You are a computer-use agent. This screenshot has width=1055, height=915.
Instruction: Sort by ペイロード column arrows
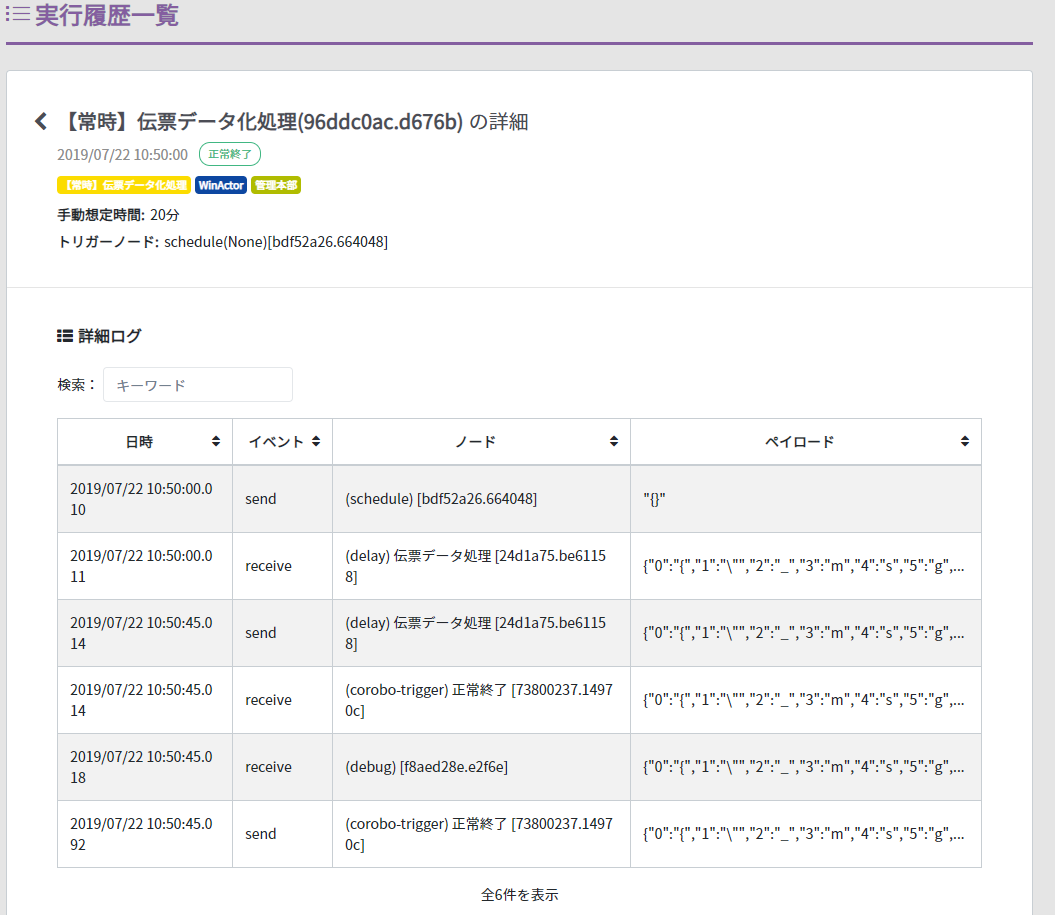tap(964, 441)
